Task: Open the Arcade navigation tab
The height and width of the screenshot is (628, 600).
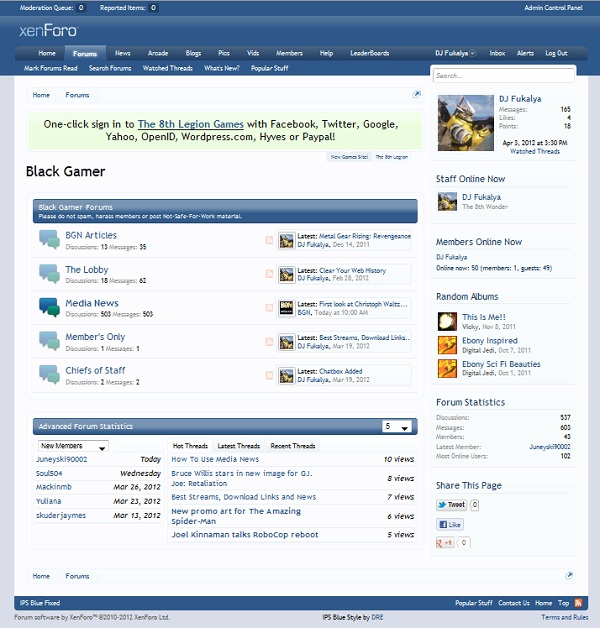Action: [157, 53]
